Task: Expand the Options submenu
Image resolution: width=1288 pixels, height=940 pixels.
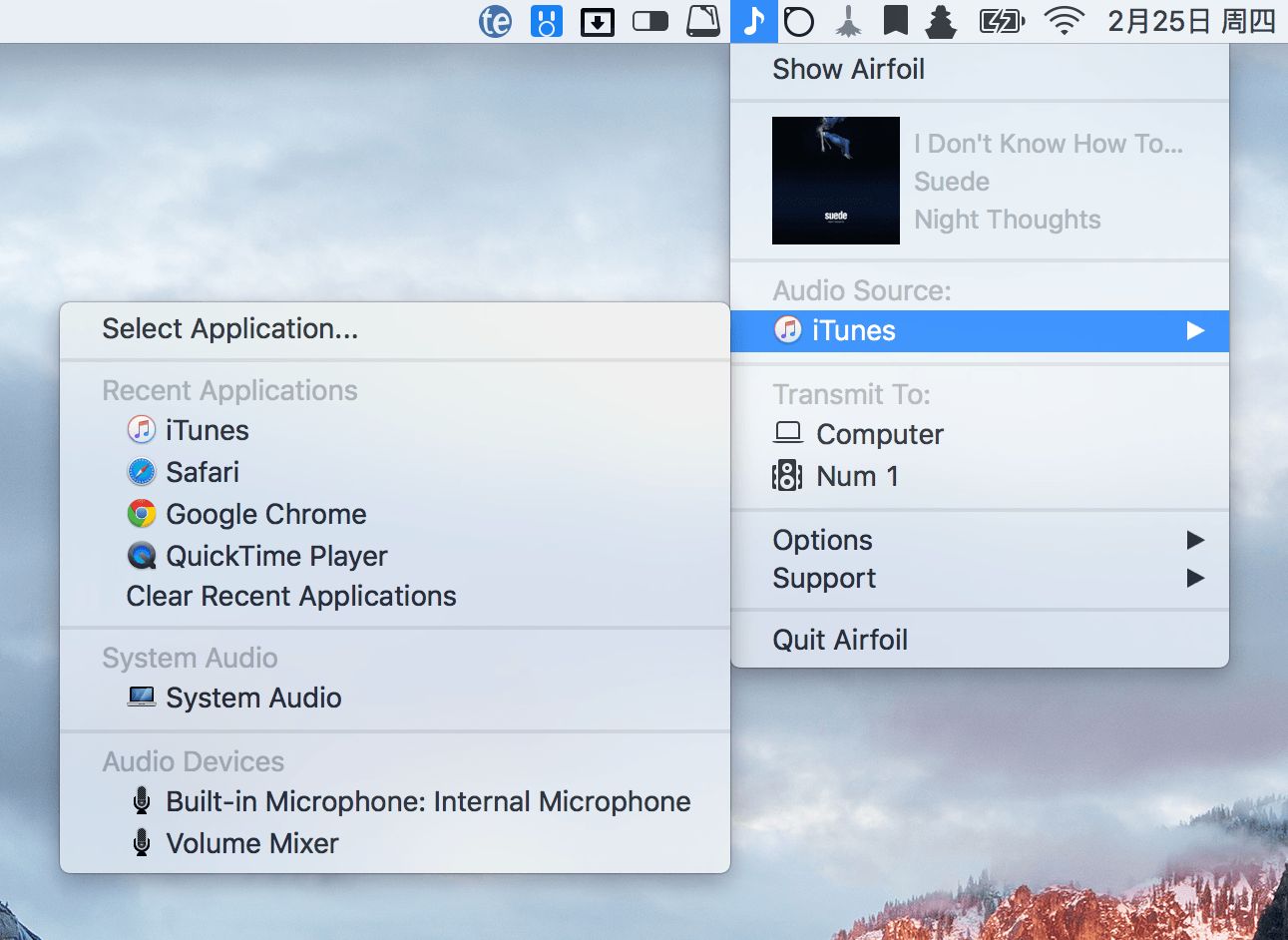Action: (x=980, y=540)
